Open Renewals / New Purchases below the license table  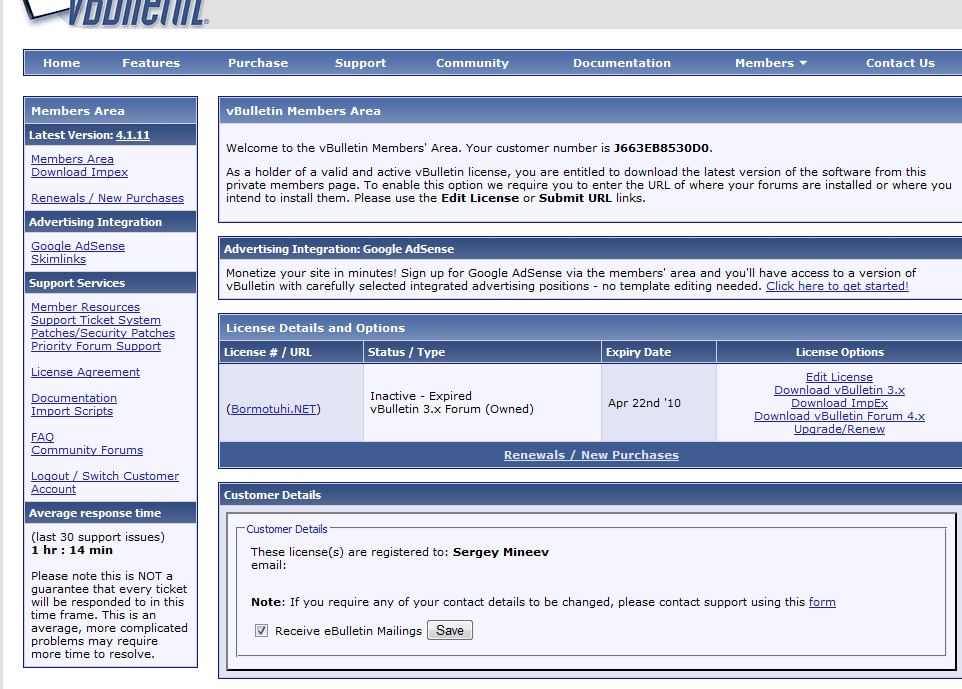pyautogui.click(x=591, y=455)
